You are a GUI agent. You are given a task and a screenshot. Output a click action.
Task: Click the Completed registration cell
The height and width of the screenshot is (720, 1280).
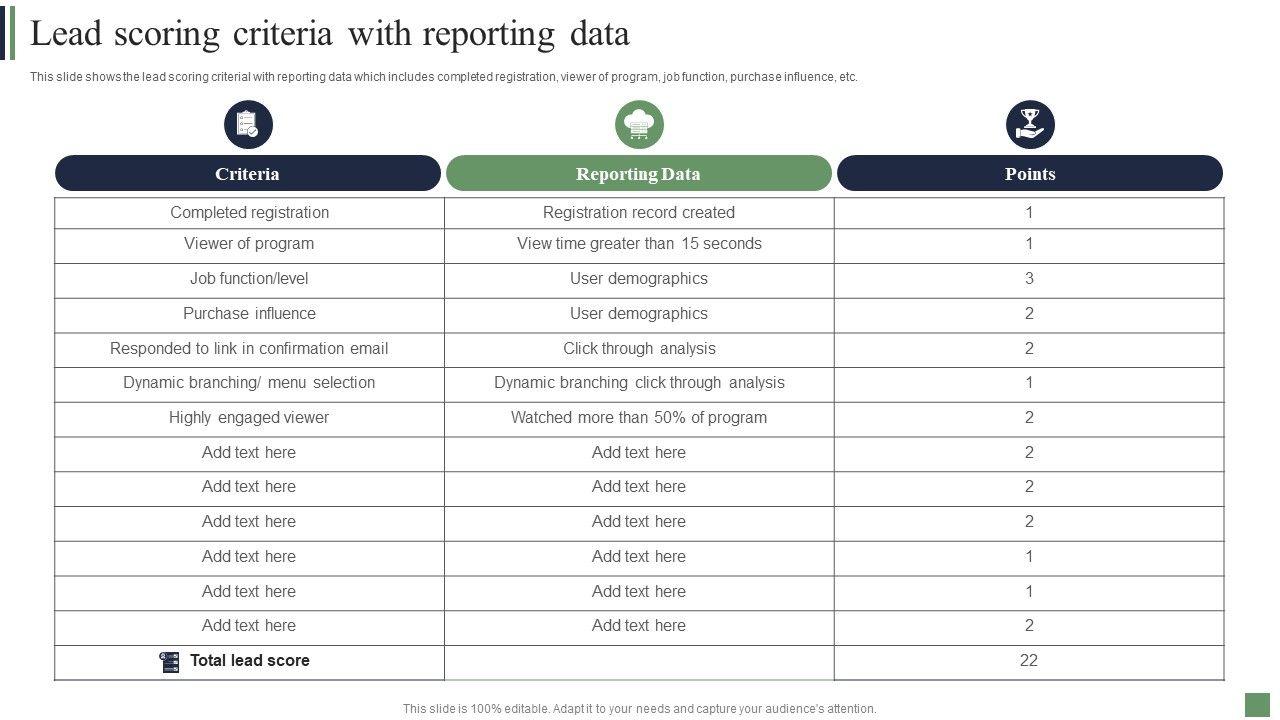[249, 212]
